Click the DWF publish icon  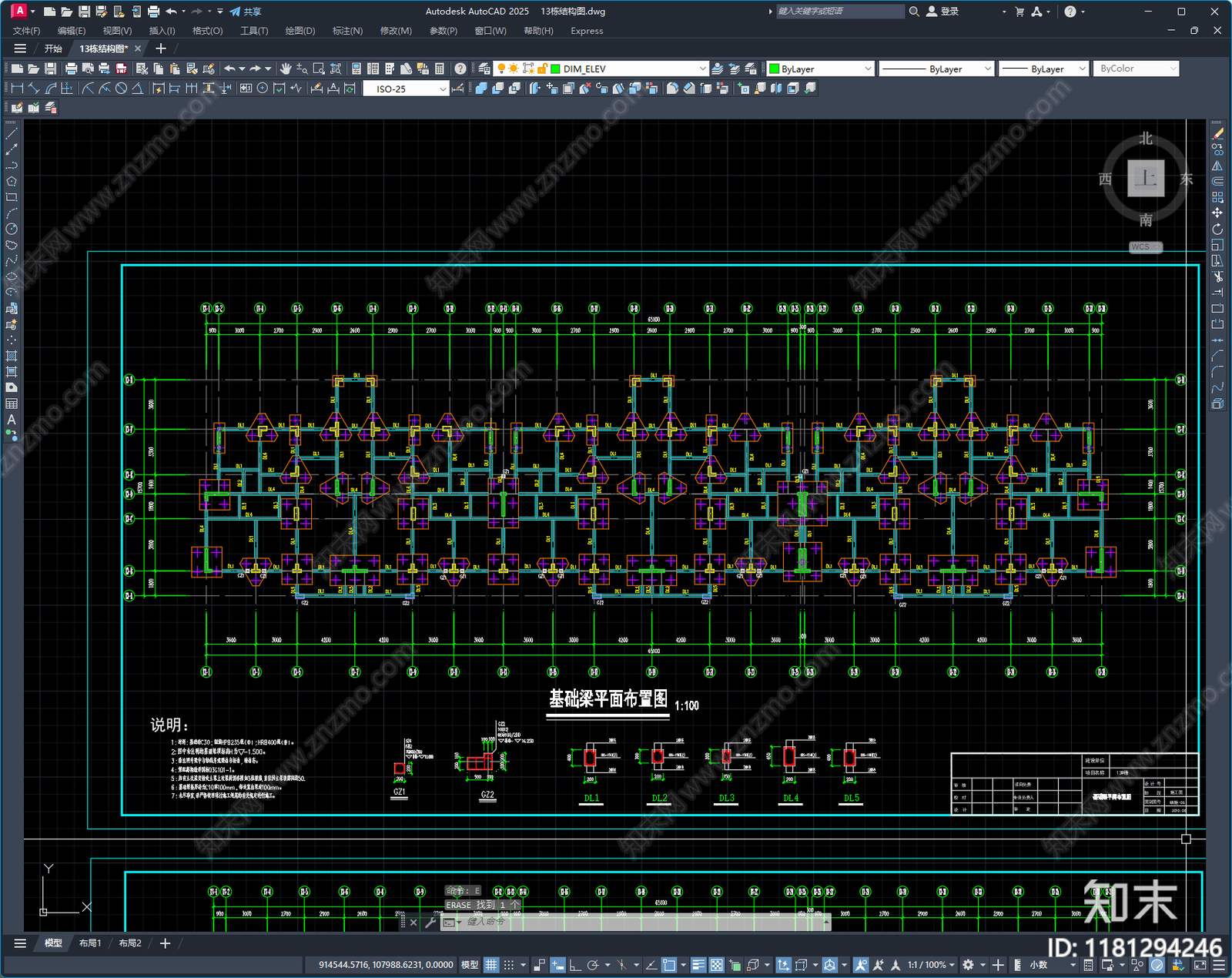[121, 69]
